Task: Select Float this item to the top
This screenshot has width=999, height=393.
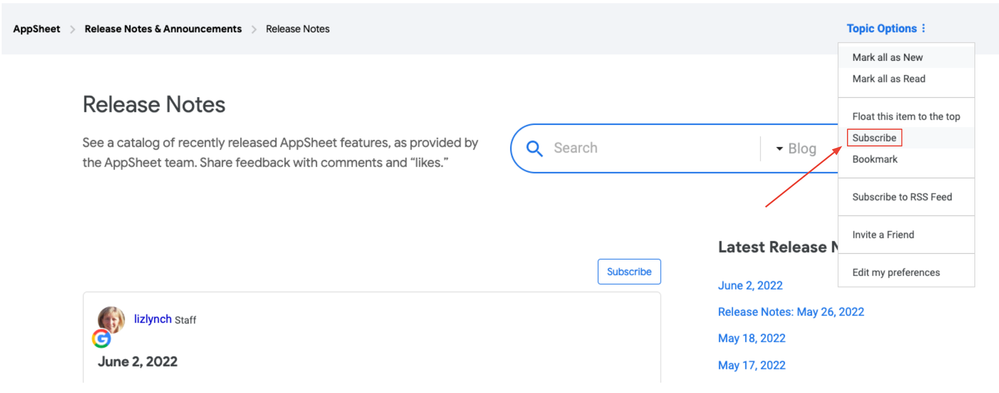Action: 906,117
